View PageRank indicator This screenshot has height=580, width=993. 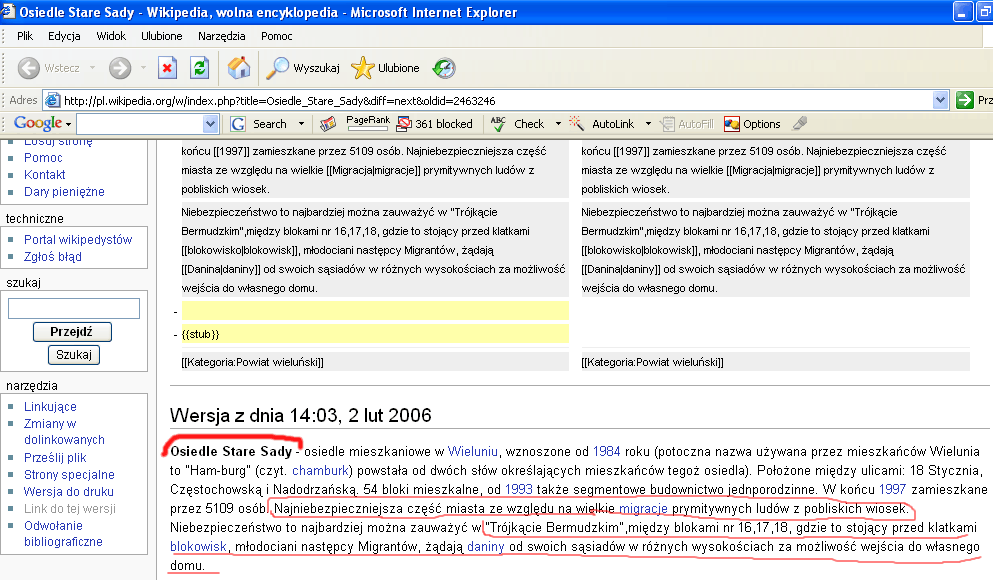pos(367,123)
